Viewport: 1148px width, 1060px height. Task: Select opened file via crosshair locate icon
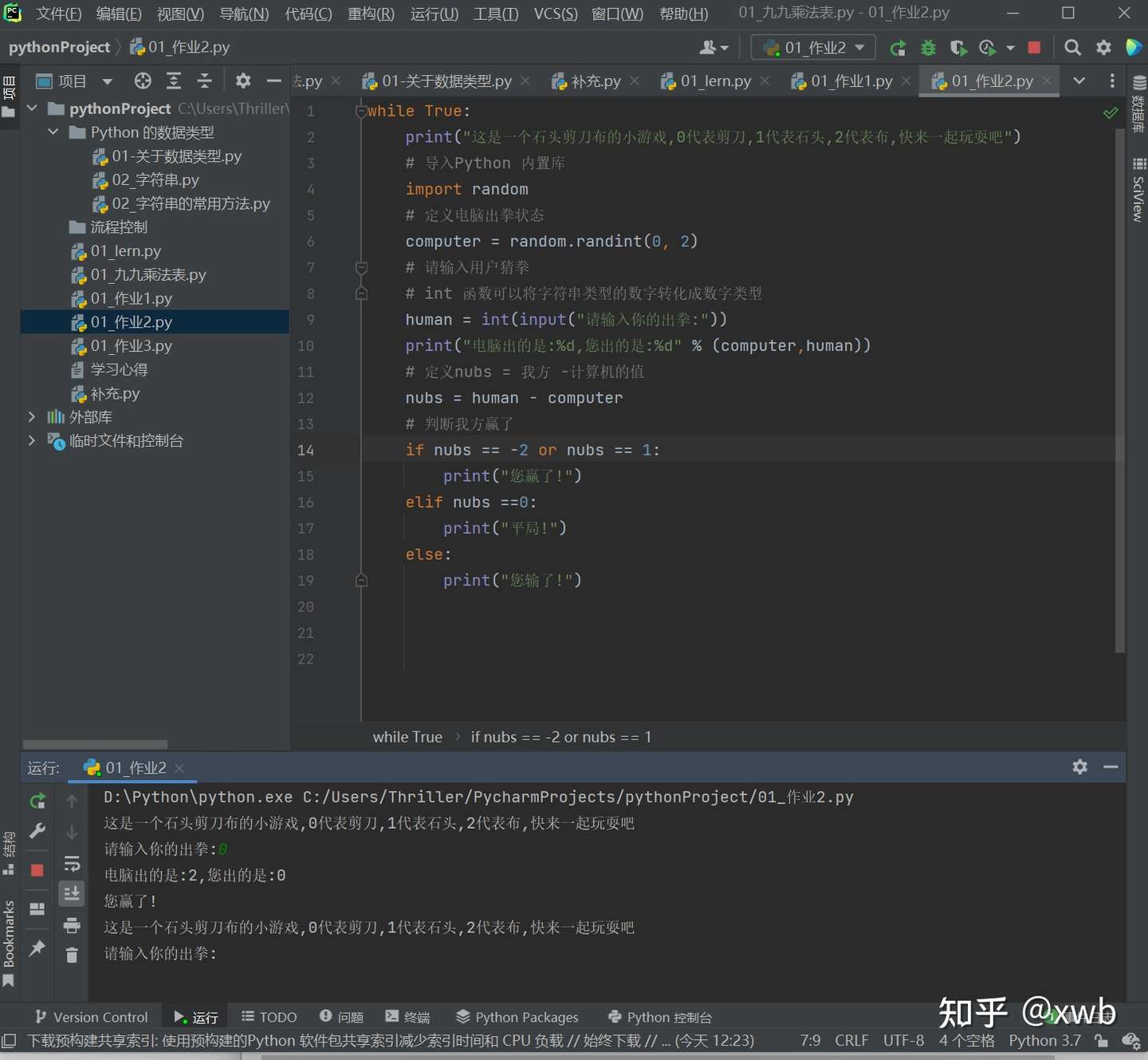click(143, 81)
